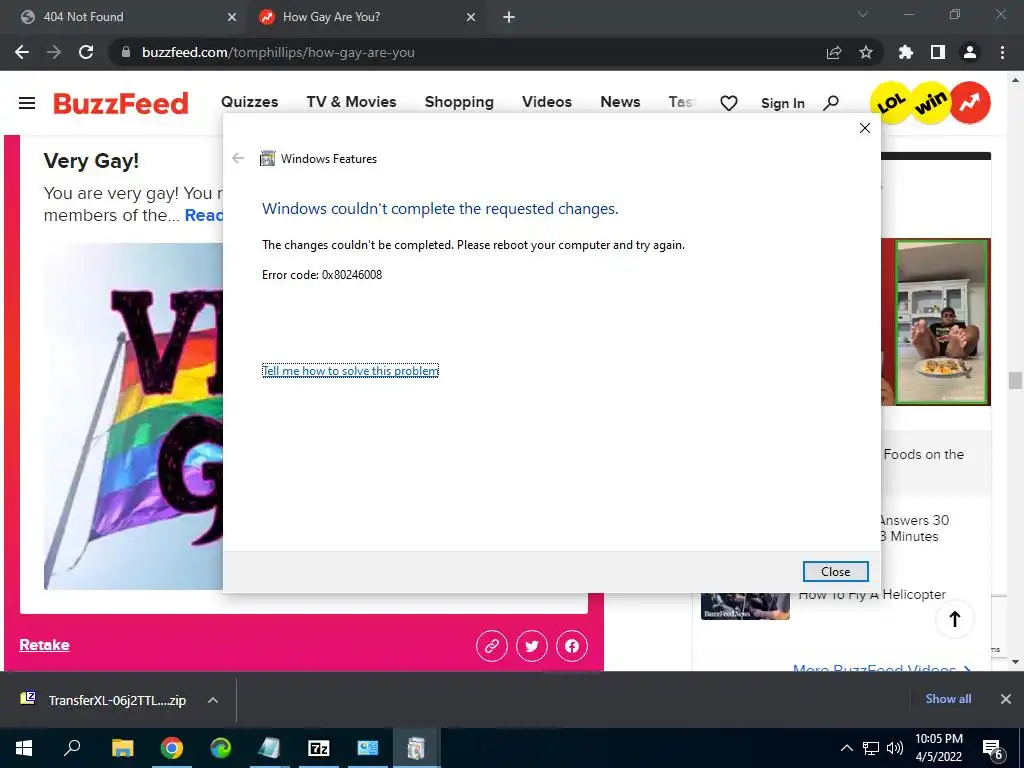
Task: Click Tell me how to solve this problem
Action: (350, 370)
